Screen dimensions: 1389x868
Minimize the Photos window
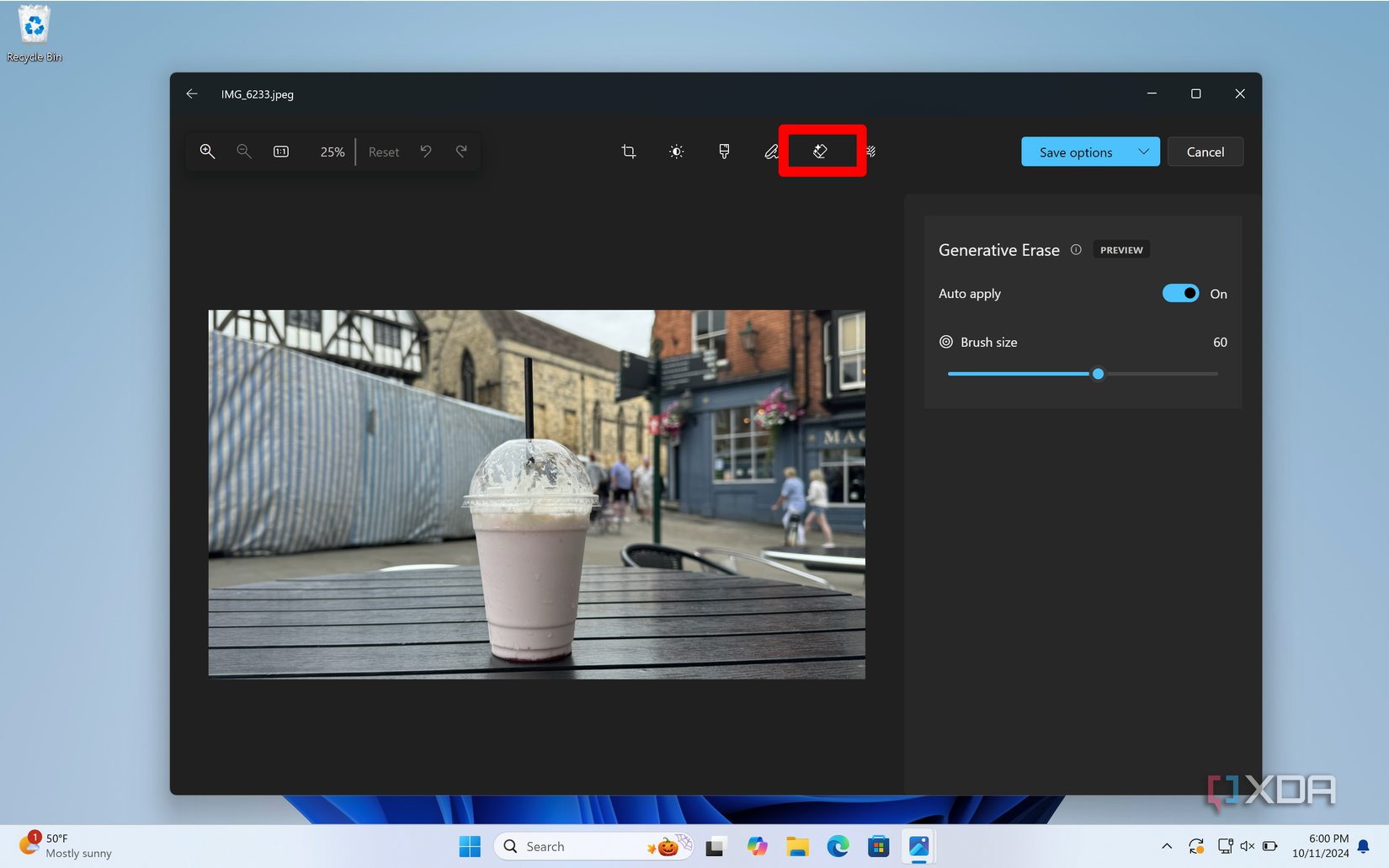coord(1152,93)
